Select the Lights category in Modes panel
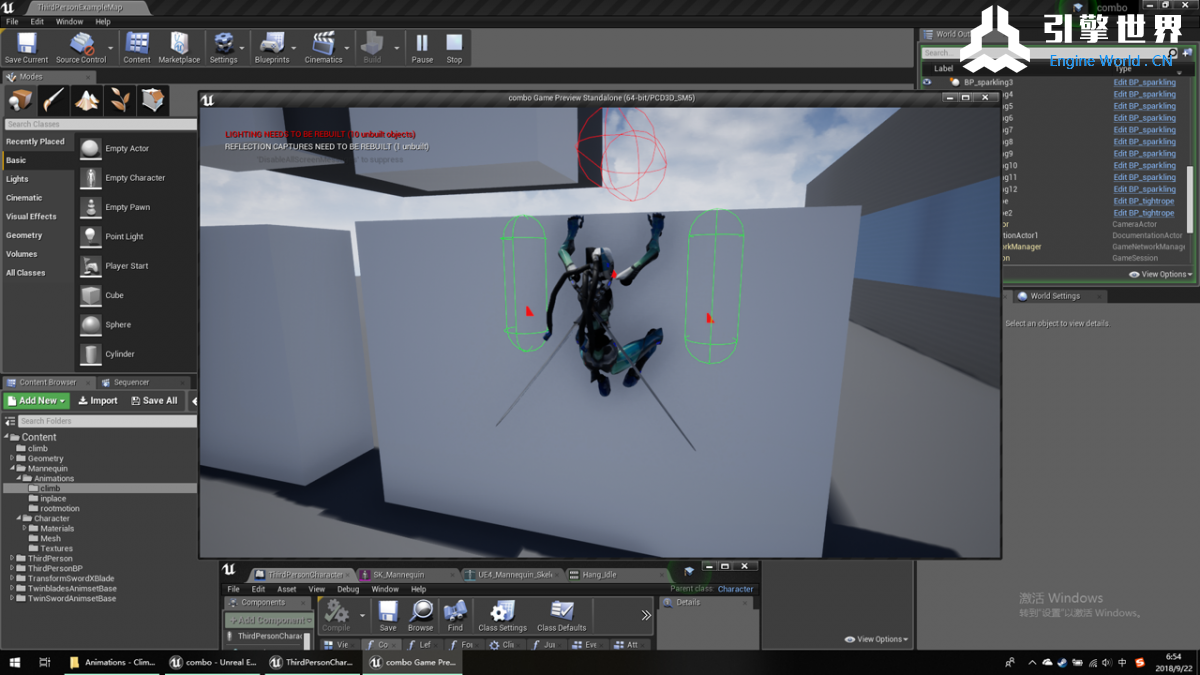Screen dimensions: 1200x675 click(x=17, y=179)
